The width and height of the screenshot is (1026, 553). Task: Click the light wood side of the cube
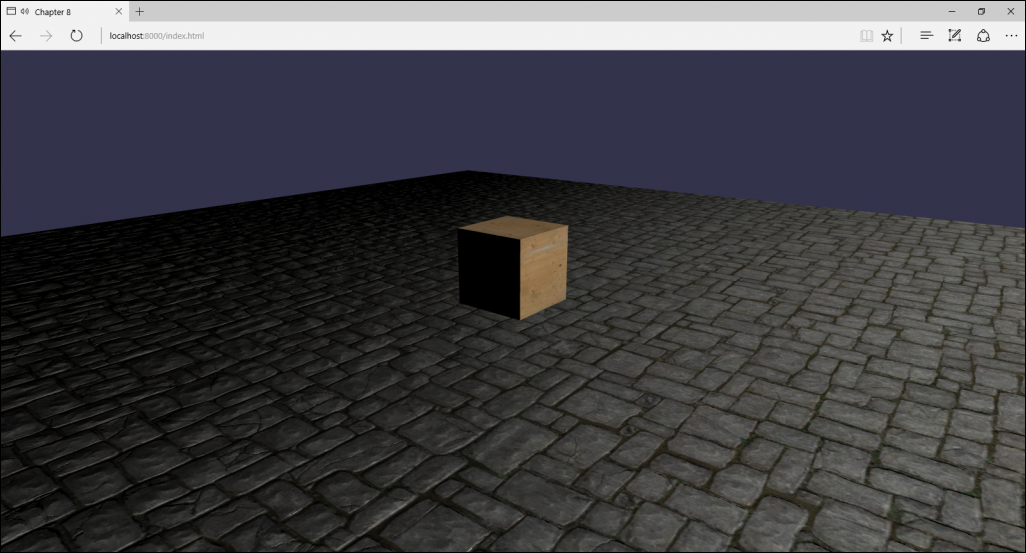545,272
